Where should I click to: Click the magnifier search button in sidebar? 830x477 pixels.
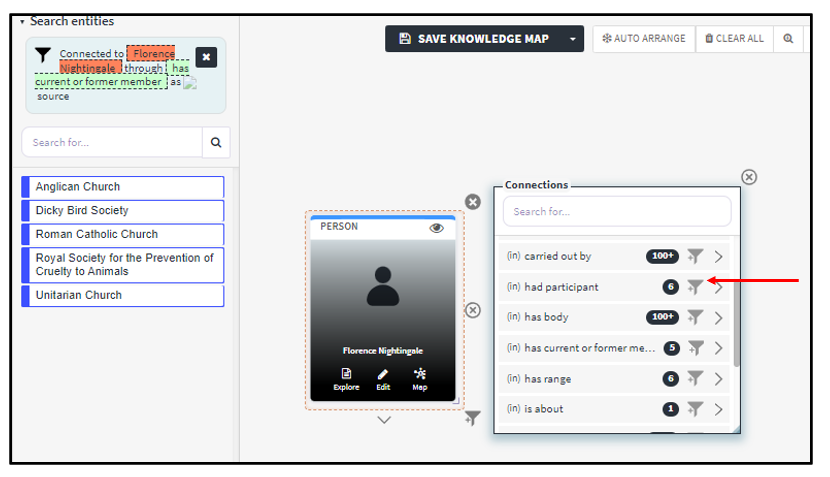(216, 142)
